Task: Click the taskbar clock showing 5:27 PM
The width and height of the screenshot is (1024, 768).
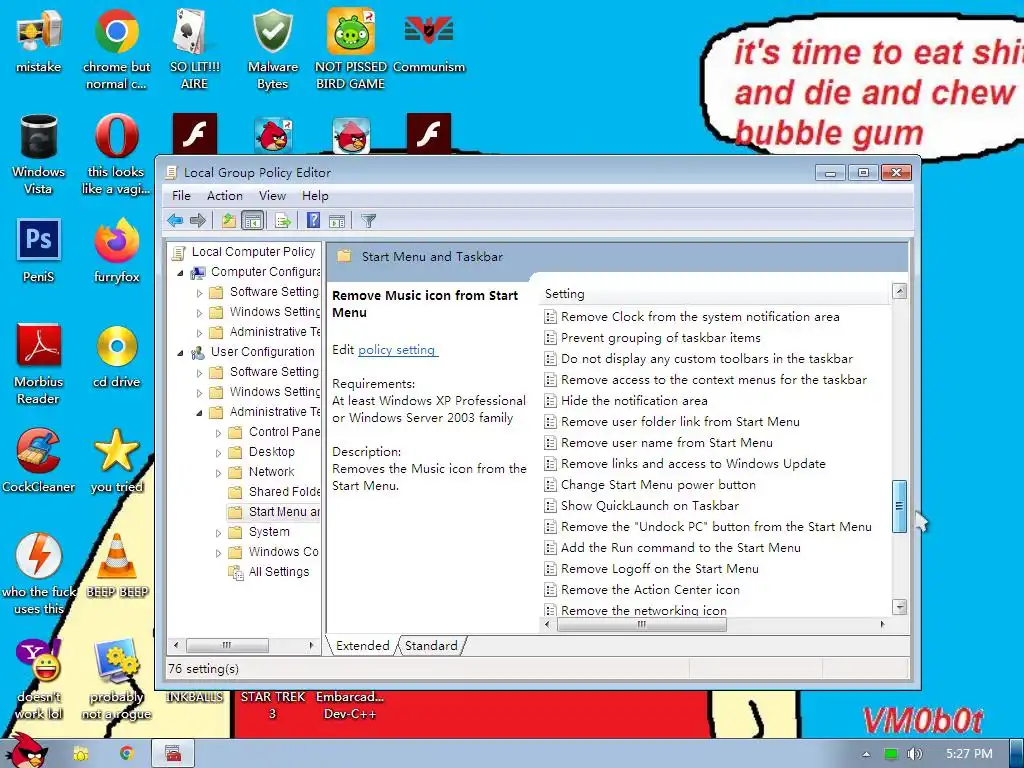Action: tap(969, 754)
